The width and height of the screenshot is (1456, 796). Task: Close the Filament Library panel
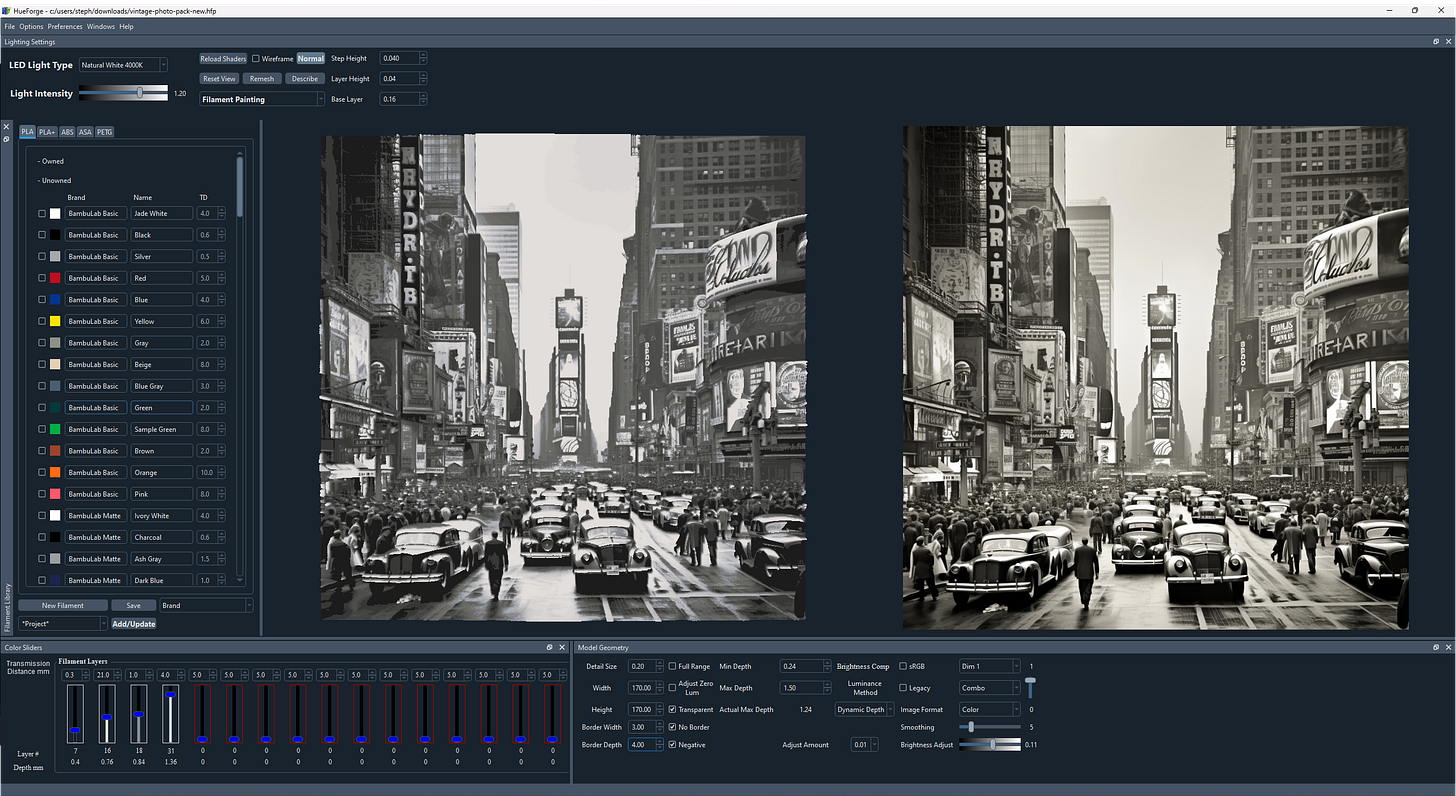[x=6, y=127]
